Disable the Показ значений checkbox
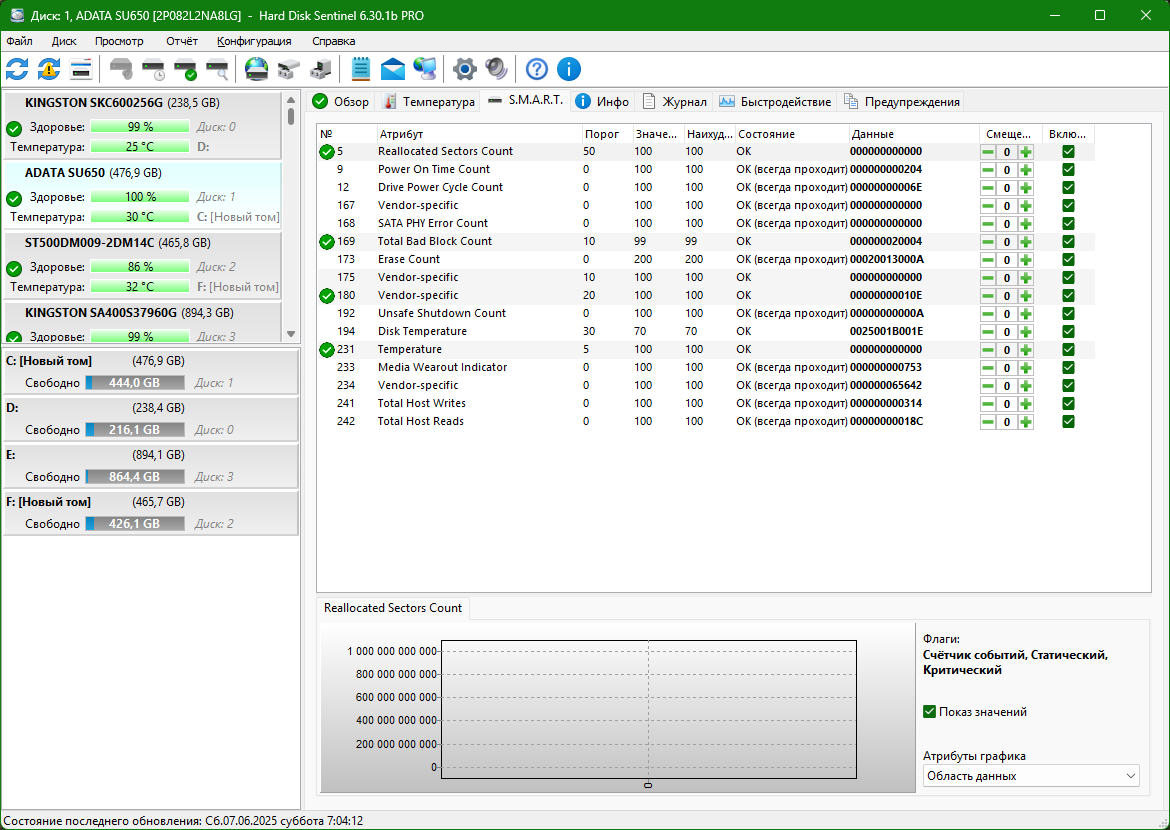Image resolution: width=1170 pixels, height=830 pixels. click(929, 711)
